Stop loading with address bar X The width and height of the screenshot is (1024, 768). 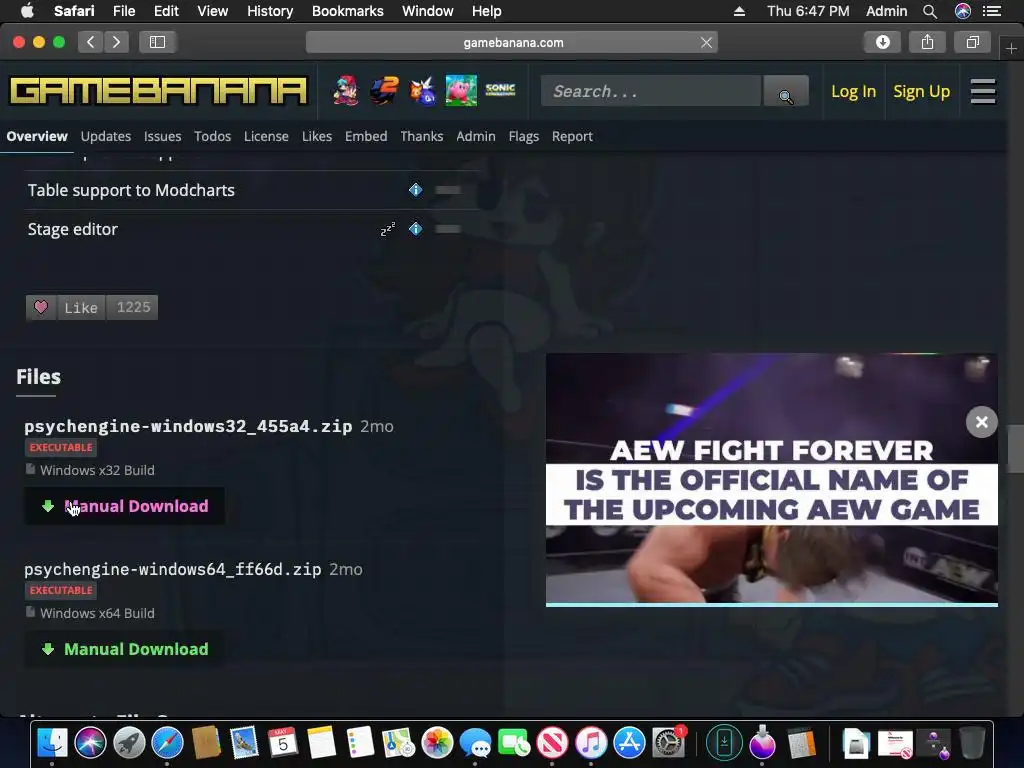point(706,42)
